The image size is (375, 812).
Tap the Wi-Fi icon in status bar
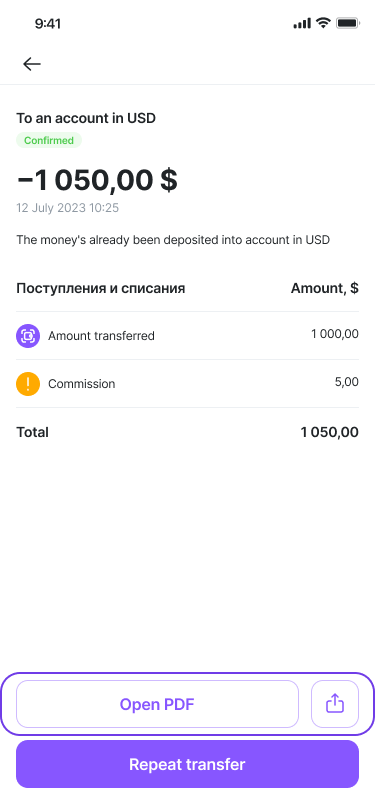323,23
